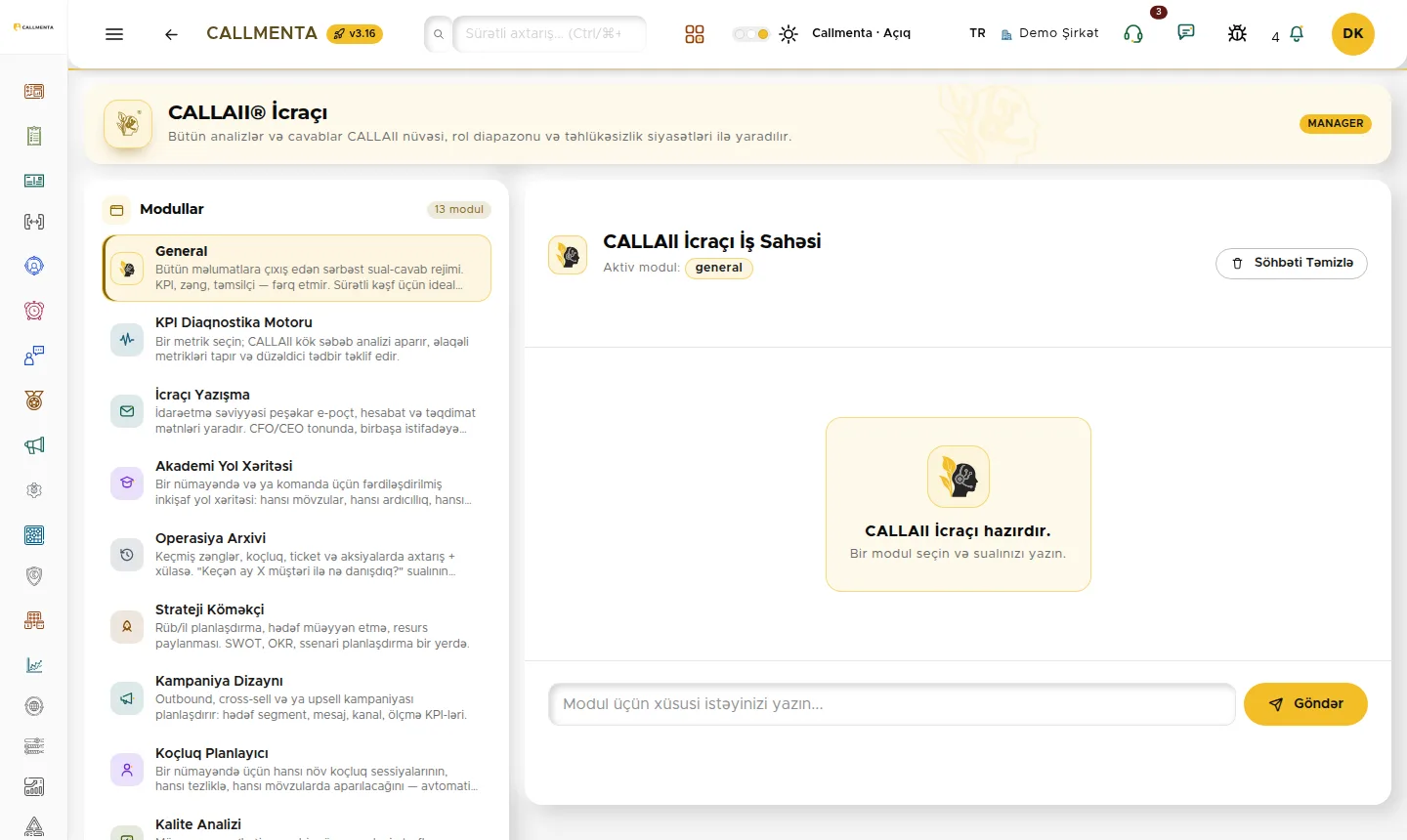Select the General module
Image resolution: width=1407 pixels, height=840 pixels.
[297, 269]
